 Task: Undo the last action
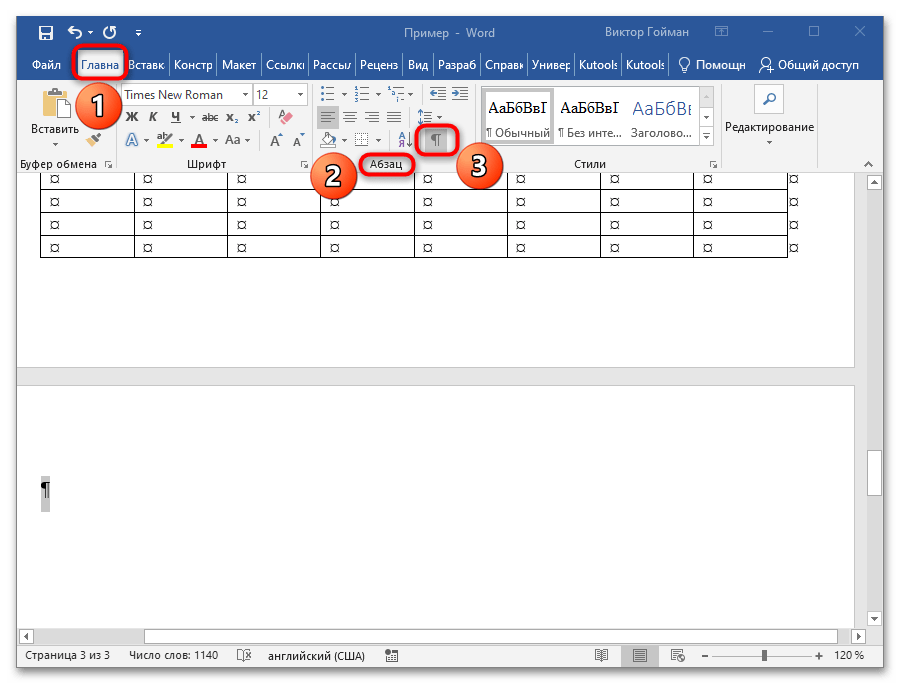pos(75,32)
